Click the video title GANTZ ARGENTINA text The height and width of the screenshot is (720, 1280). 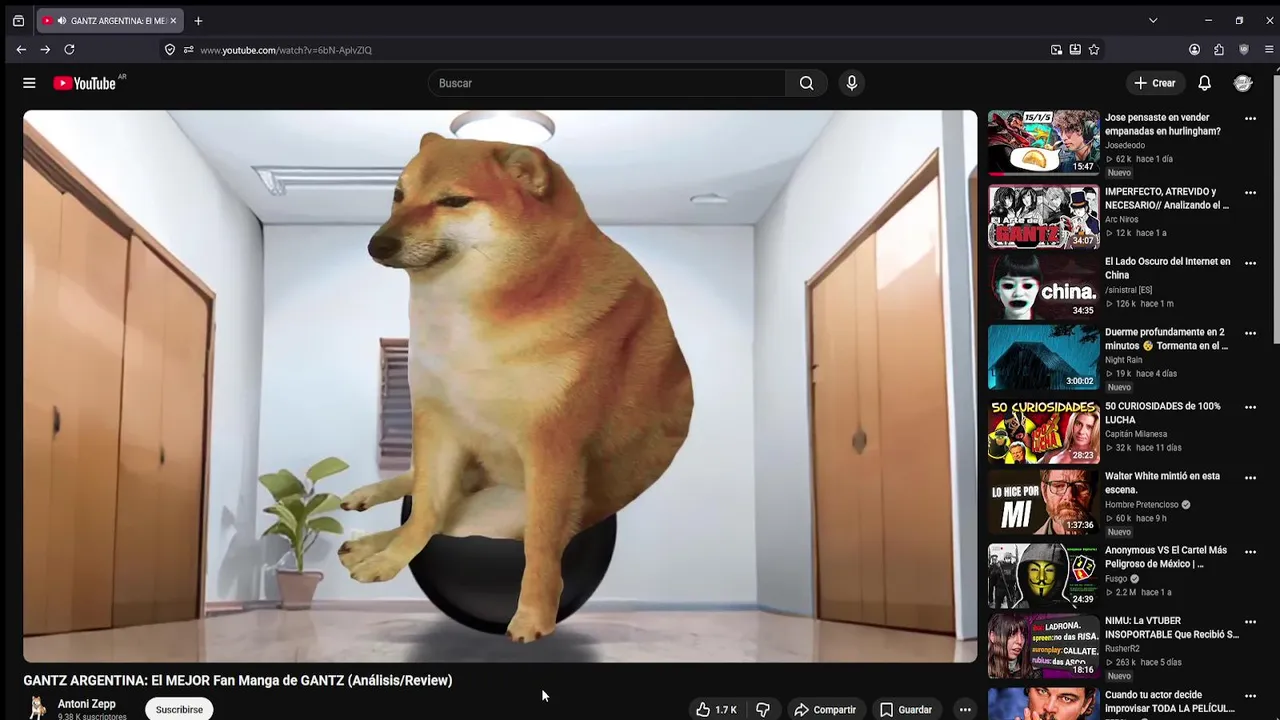238,680
